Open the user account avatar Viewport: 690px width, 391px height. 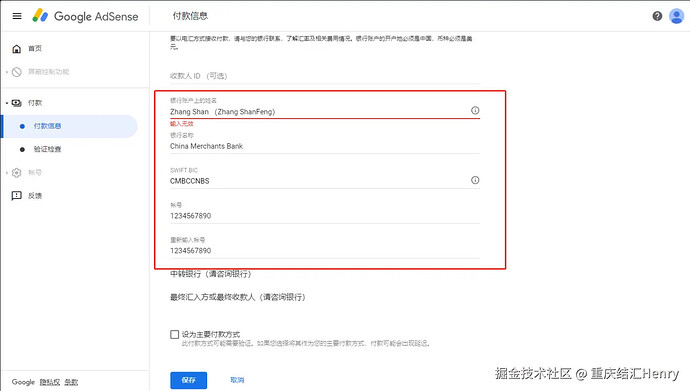point(676,16)
